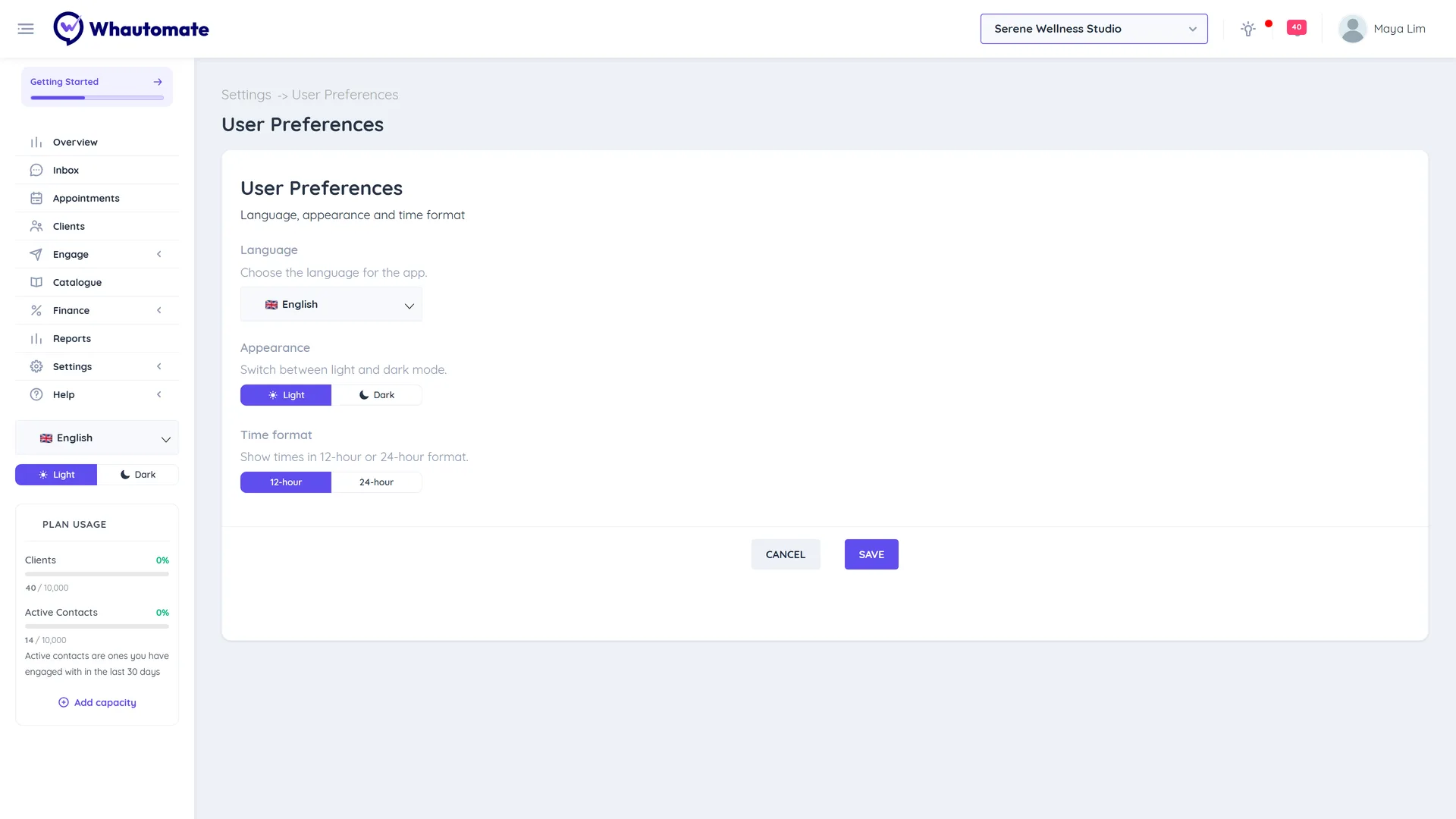Screen dimensions: 1456x819
Task: Click the Catalogue book icon
Action: pos(36,283)
